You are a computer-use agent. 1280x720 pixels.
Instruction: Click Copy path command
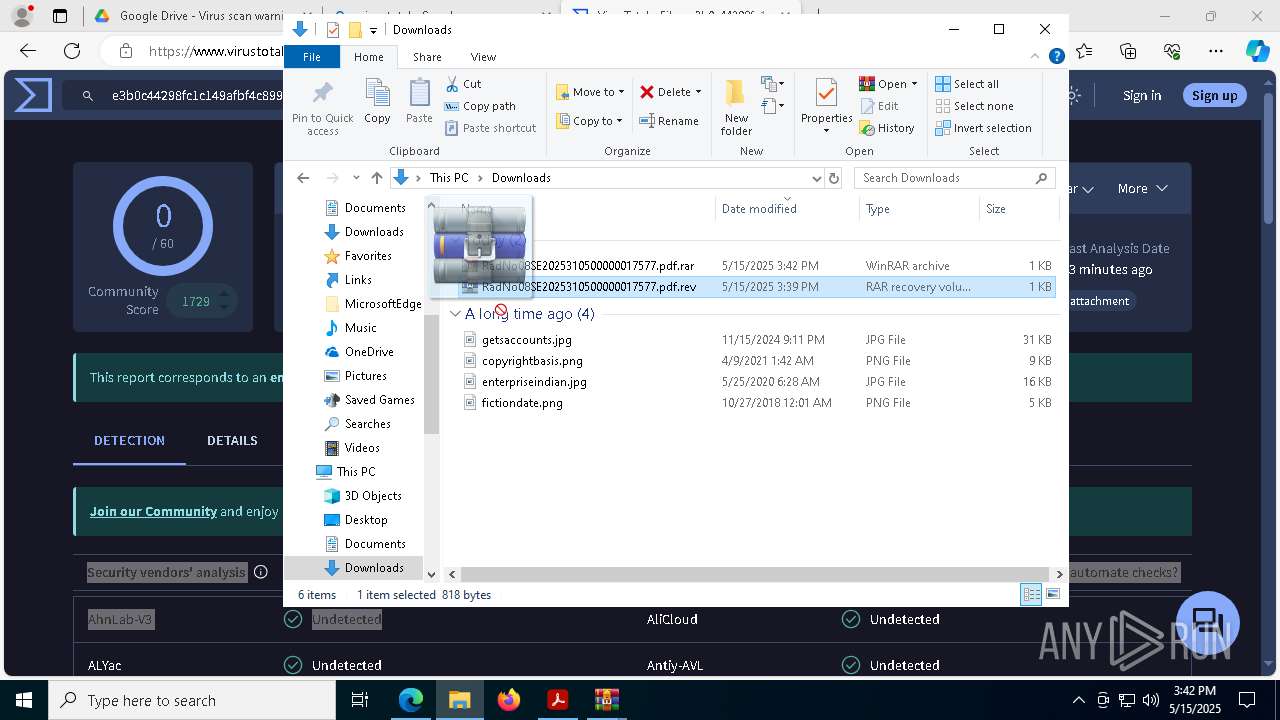coord(480,106)
